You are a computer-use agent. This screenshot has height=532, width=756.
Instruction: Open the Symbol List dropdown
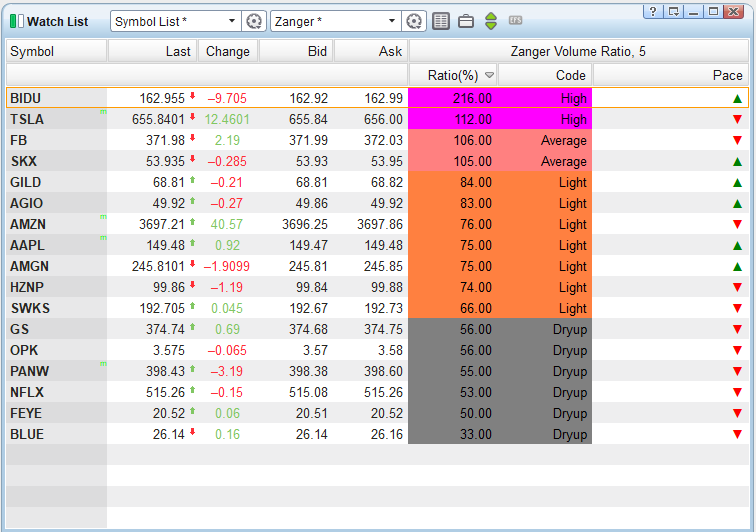click(232, 21)
